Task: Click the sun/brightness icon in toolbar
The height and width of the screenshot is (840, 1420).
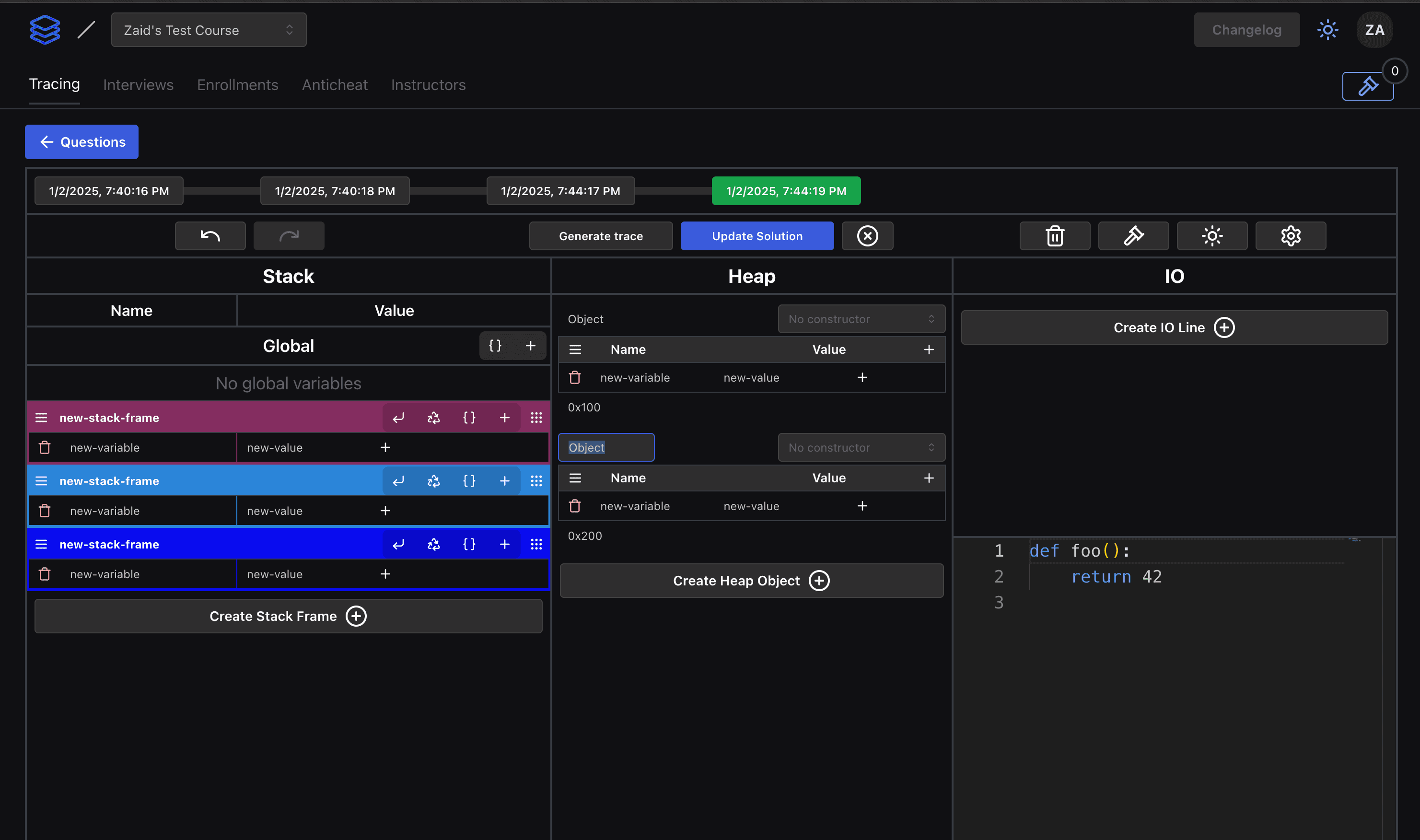Action: [x=1212, y=236]
